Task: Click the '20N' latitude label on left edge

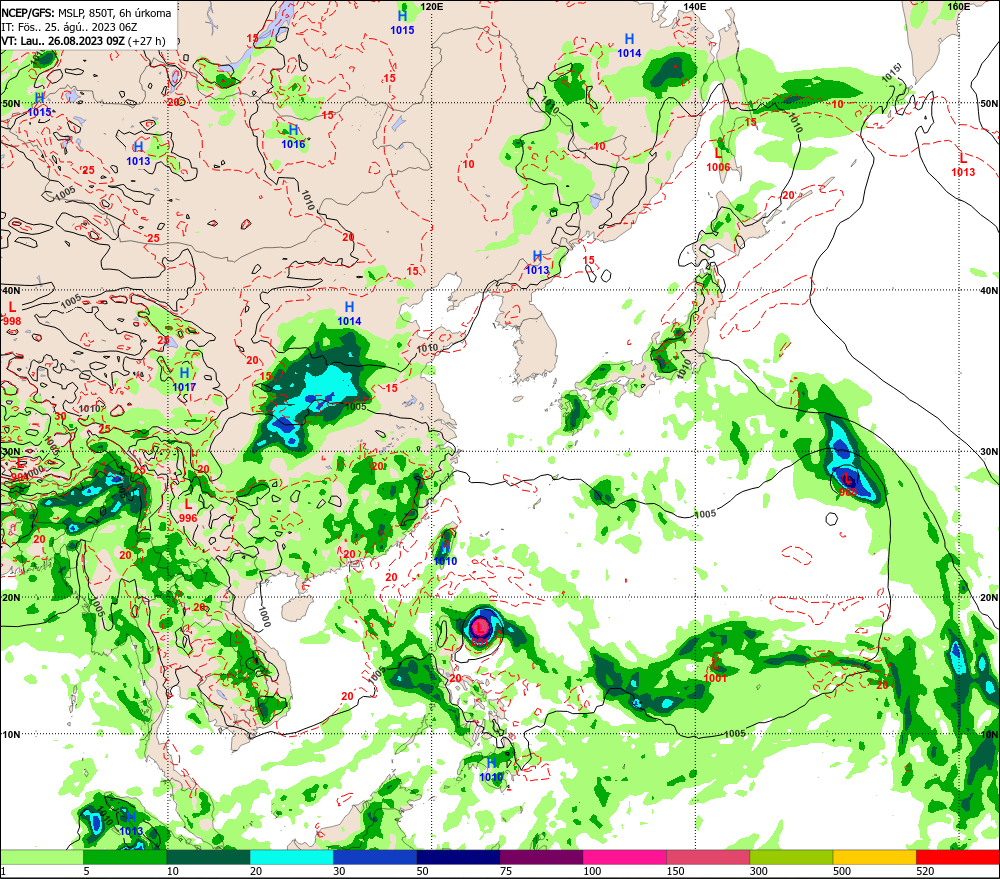Action: click(x=11, y=598)
